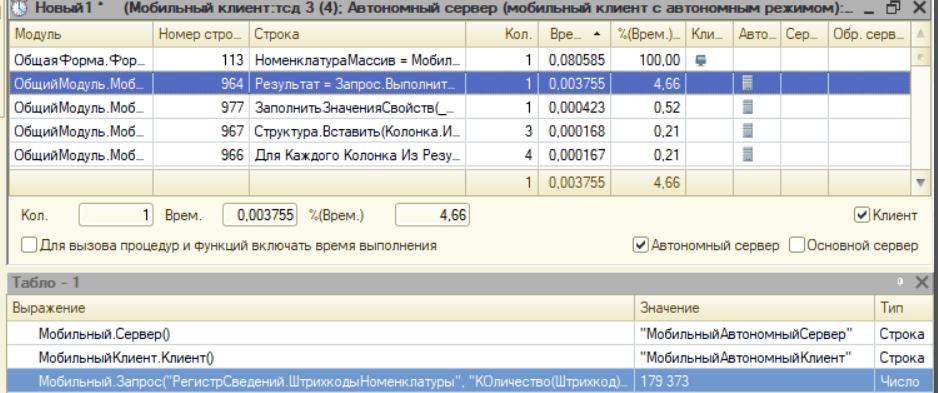
Task: Enable the Основной сервер checkbox
Action: 797,245
